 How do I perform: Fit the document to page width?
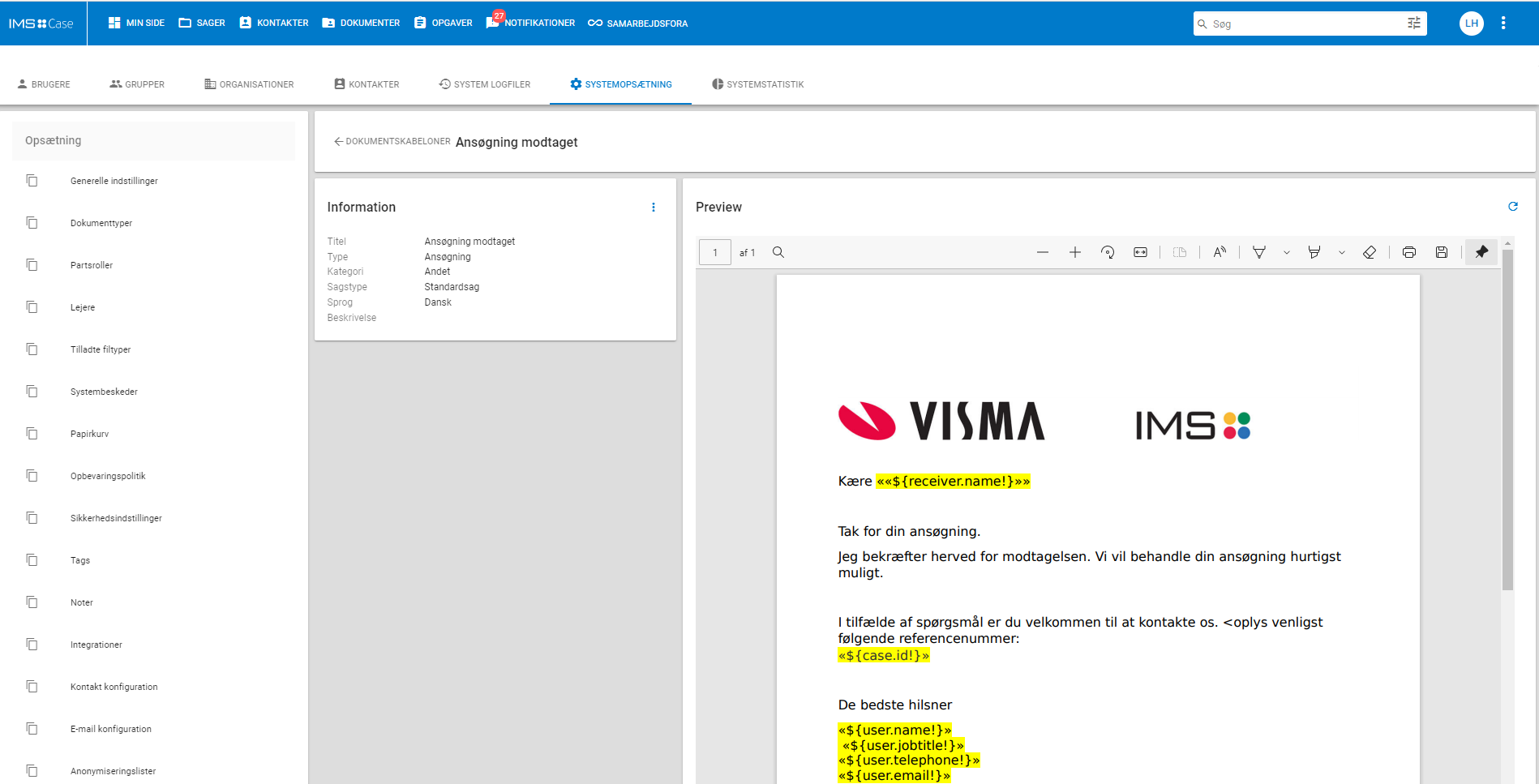pos(1140,252)
